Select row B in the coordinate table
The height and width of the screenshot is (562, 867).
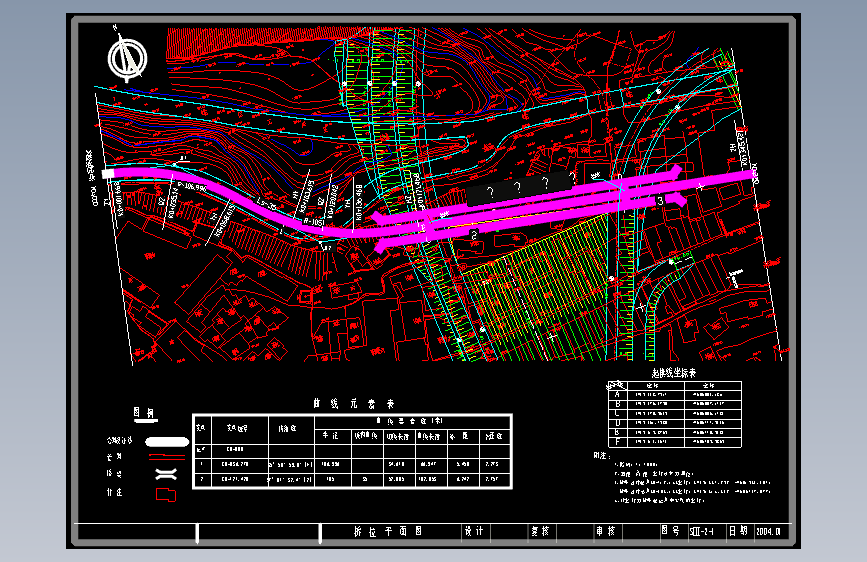pos(675,404)
